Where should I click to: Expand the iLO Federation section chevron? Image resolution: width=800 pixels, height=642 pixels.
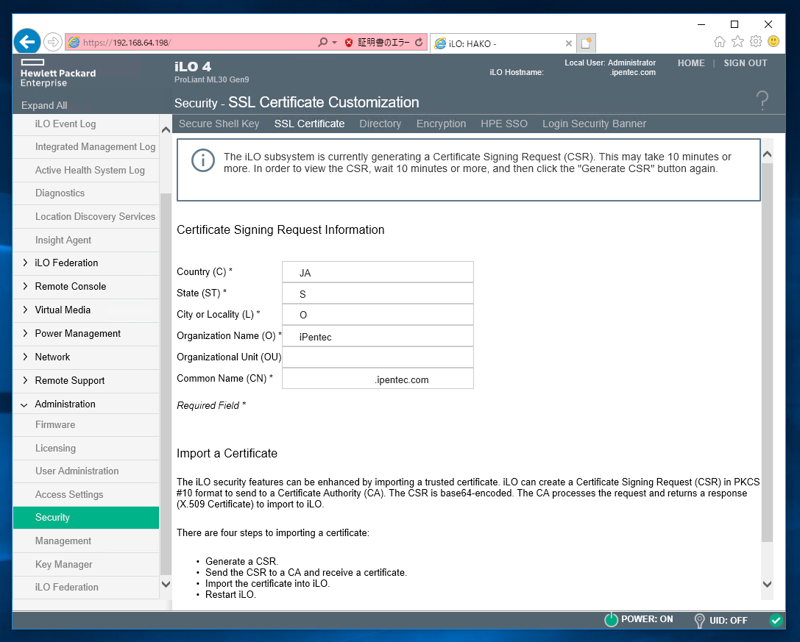(25, 262)
